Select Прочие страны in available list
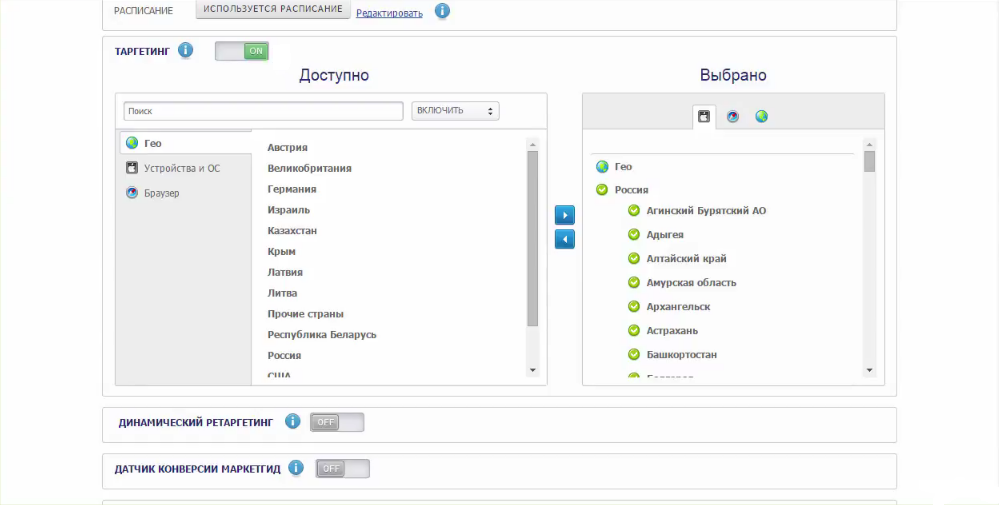 pyautogui.click(x=306, y=314)
